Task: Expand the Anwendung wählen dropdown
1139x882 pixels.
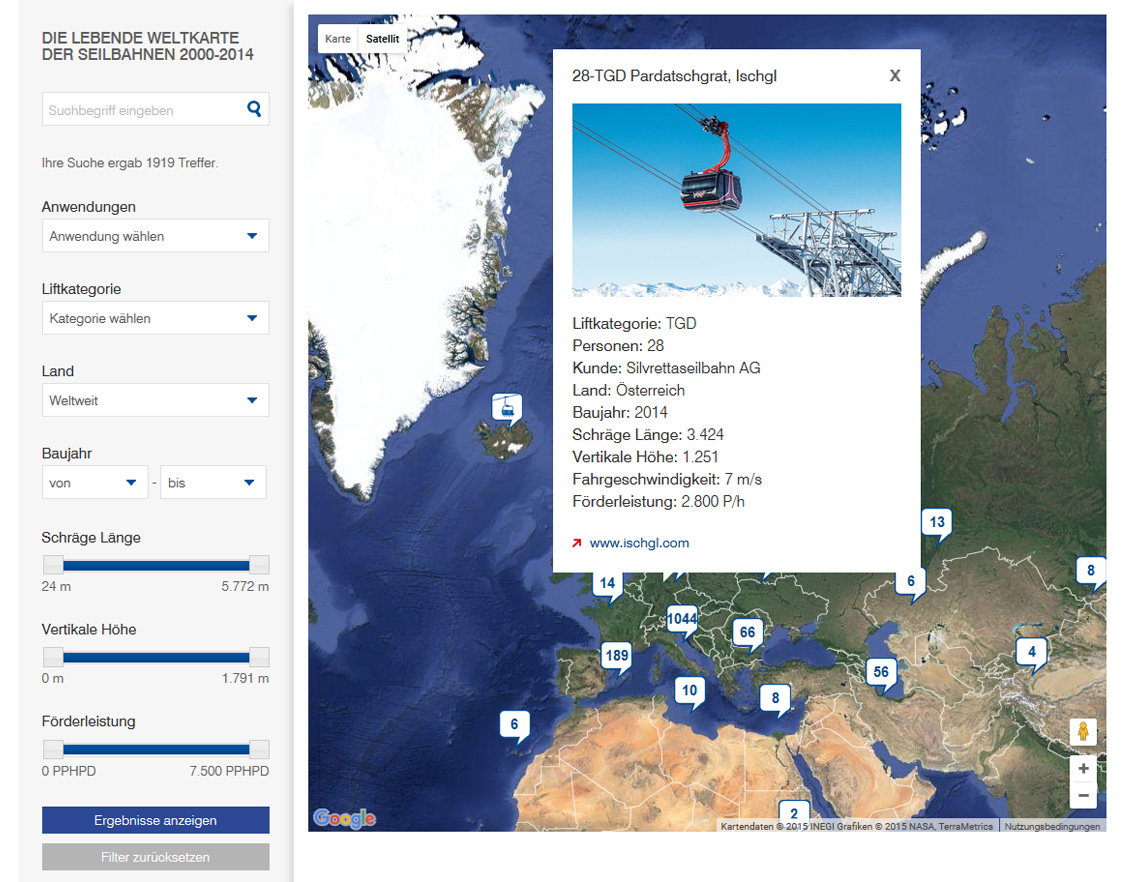Action: pos(155,236)
